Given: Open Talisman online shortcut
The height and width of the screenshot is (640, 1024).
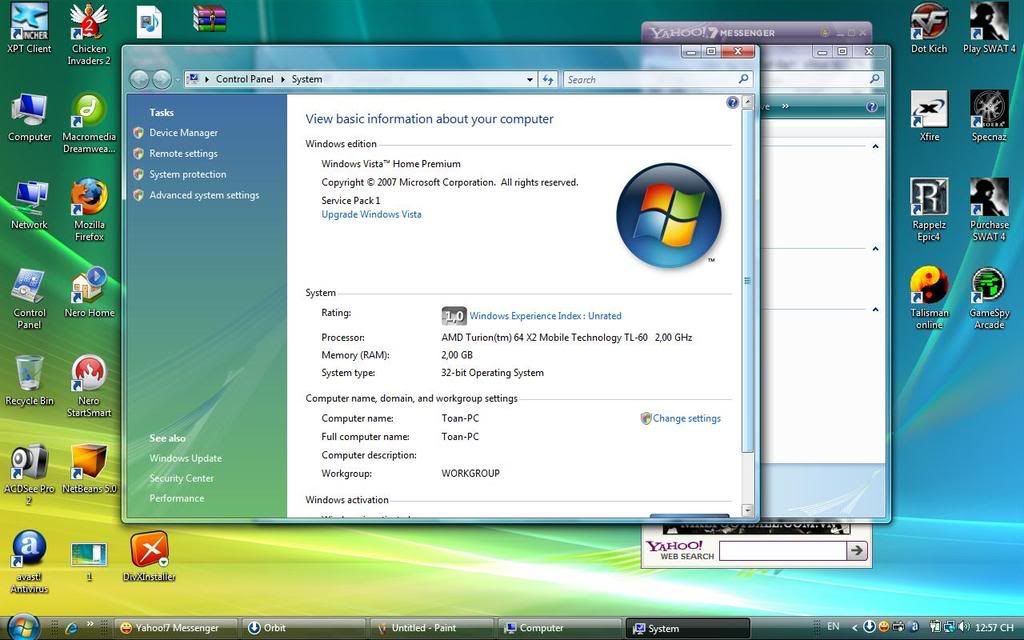Looking at the screenshot, I should (x=929, y=298).
